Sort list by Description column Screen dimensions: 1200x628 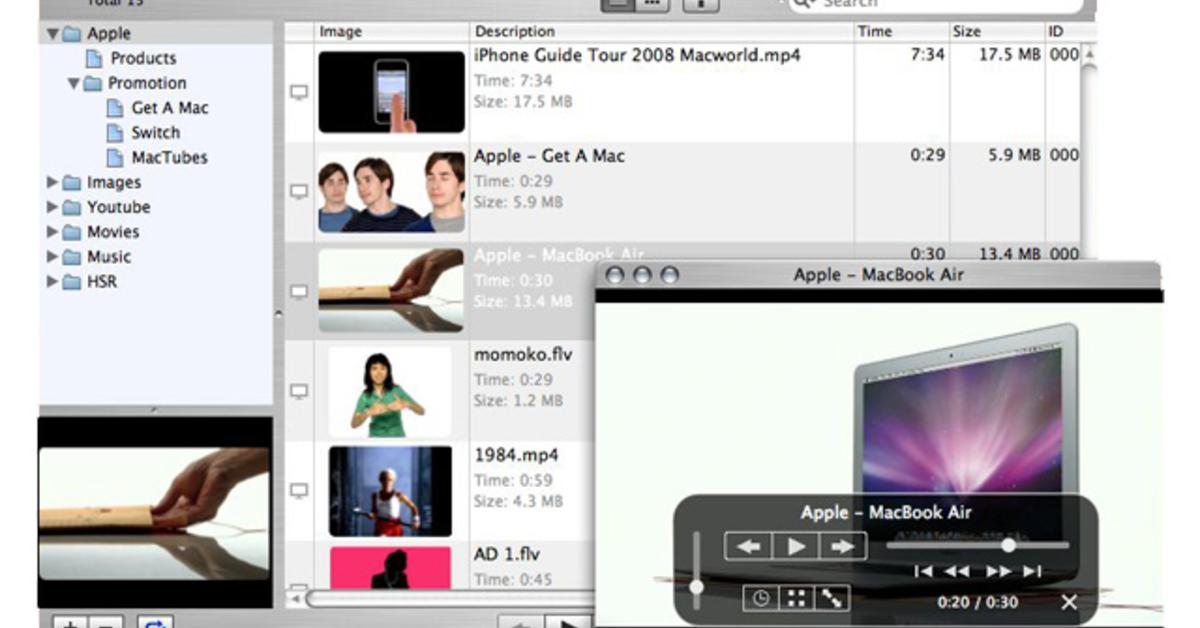pos(661,32)
